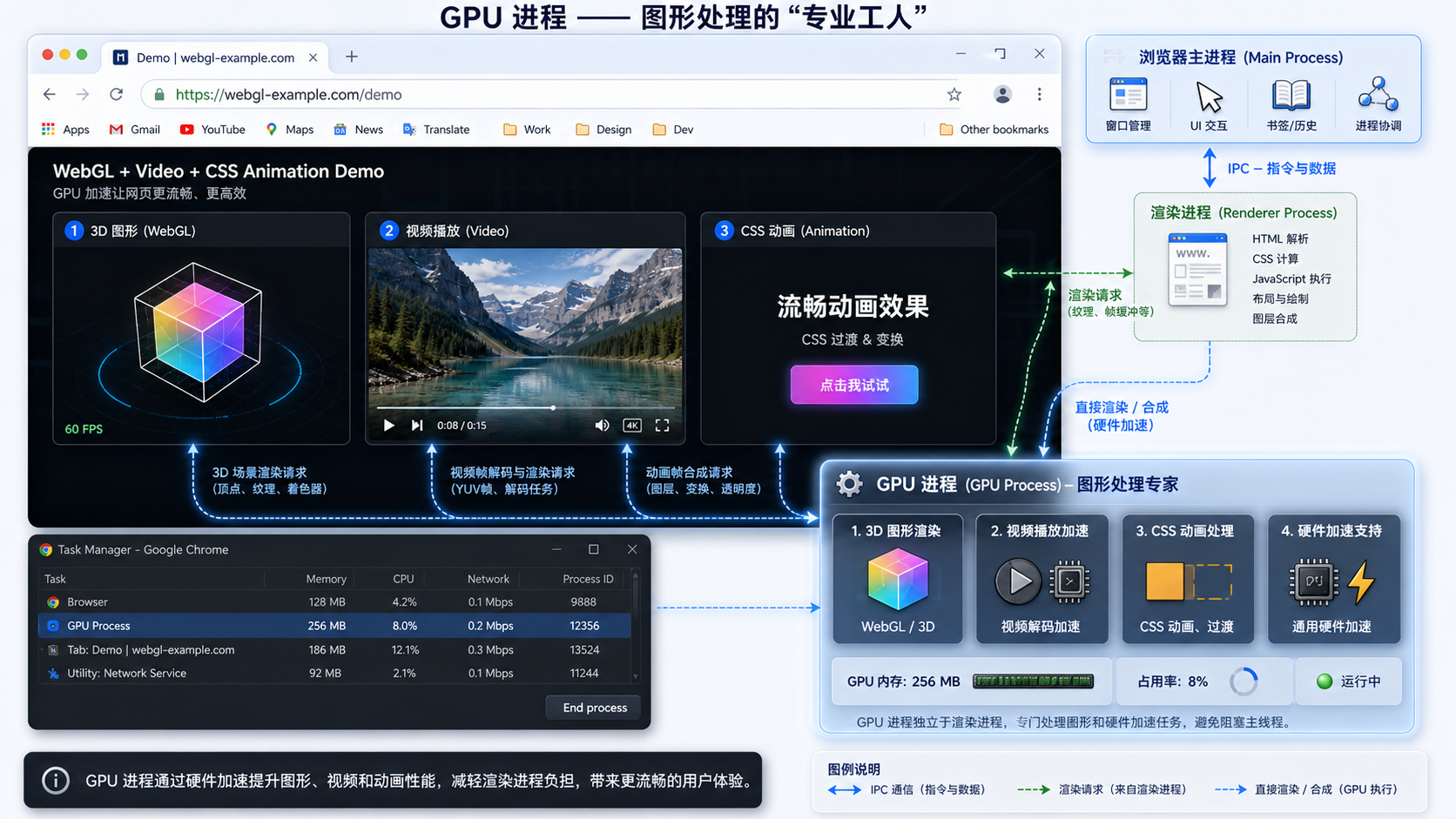Click the green 运行中 status indicator
The width and height of the screenshot is (1456, 819).
click(x=1324, y=681)
